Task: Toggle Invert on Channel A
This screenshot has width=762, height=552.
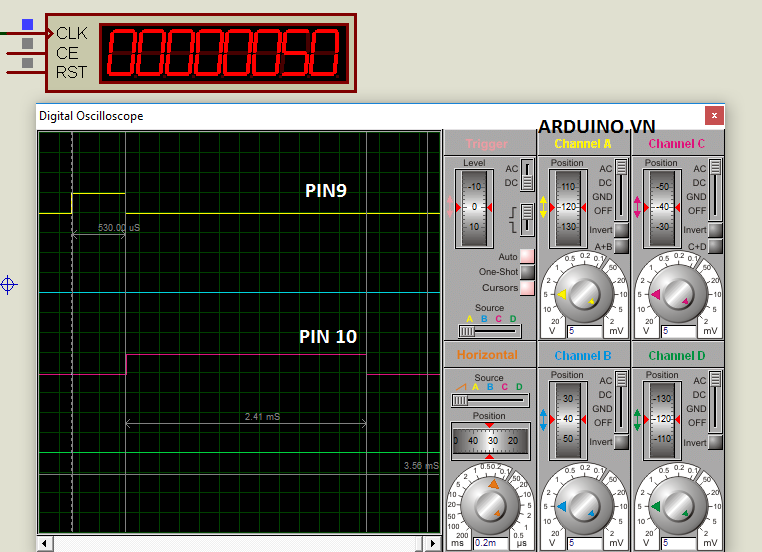Action: 621,230
